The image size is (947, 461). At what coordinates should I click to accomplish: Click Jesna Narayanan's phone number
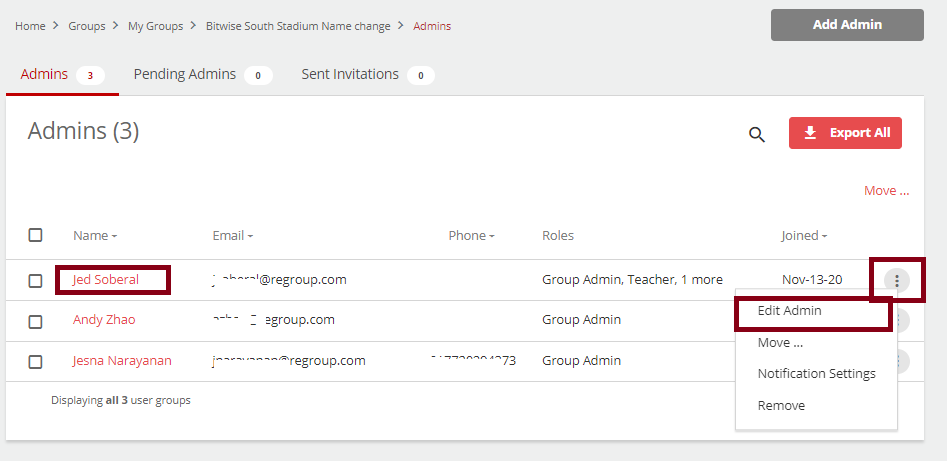pyautogui.click(x=474, y=361)
